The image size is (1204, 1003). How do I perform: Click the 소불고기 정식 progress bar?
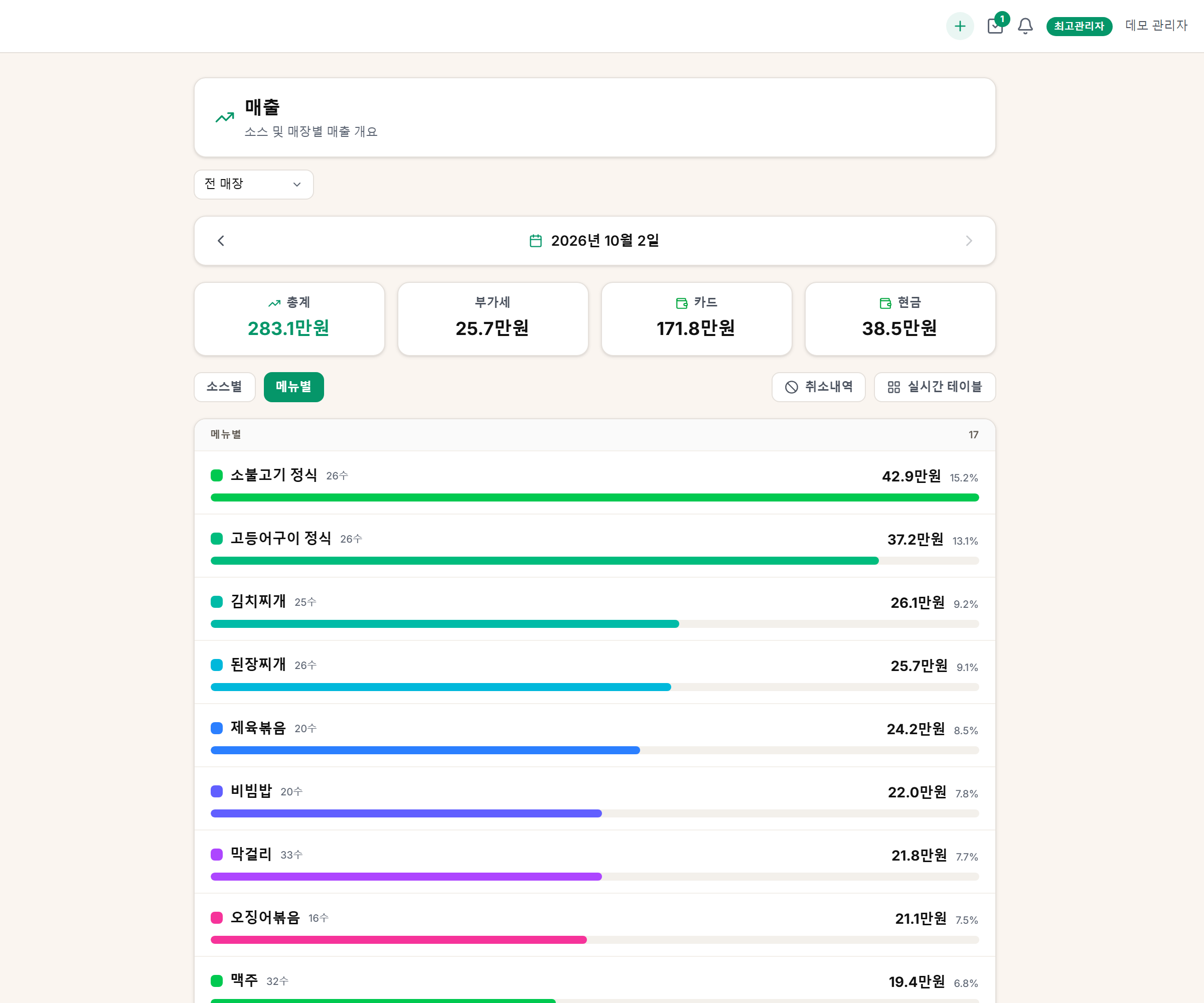[x=594, y=497]
